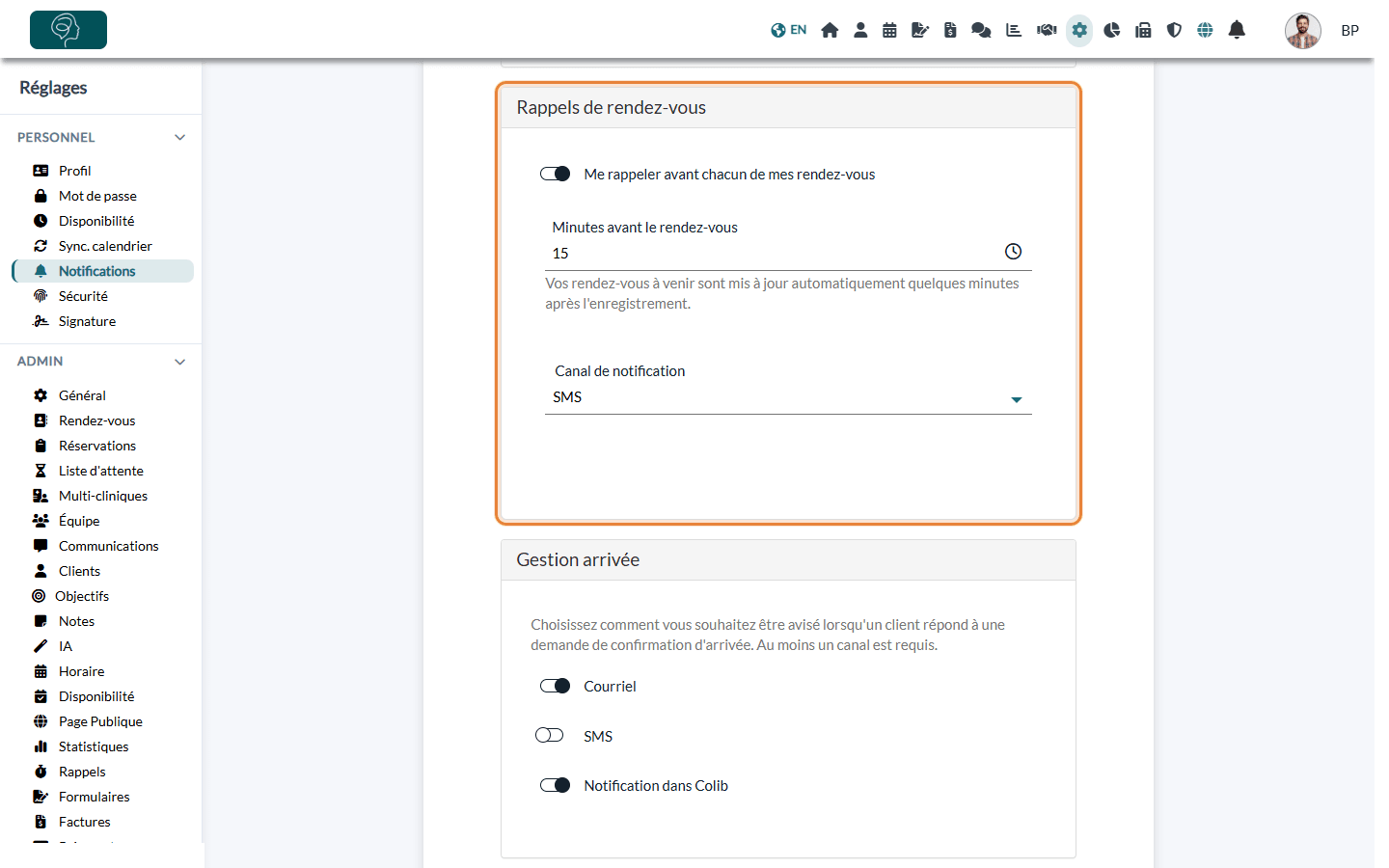Switch language with the EN button

[x=789, y=30]
